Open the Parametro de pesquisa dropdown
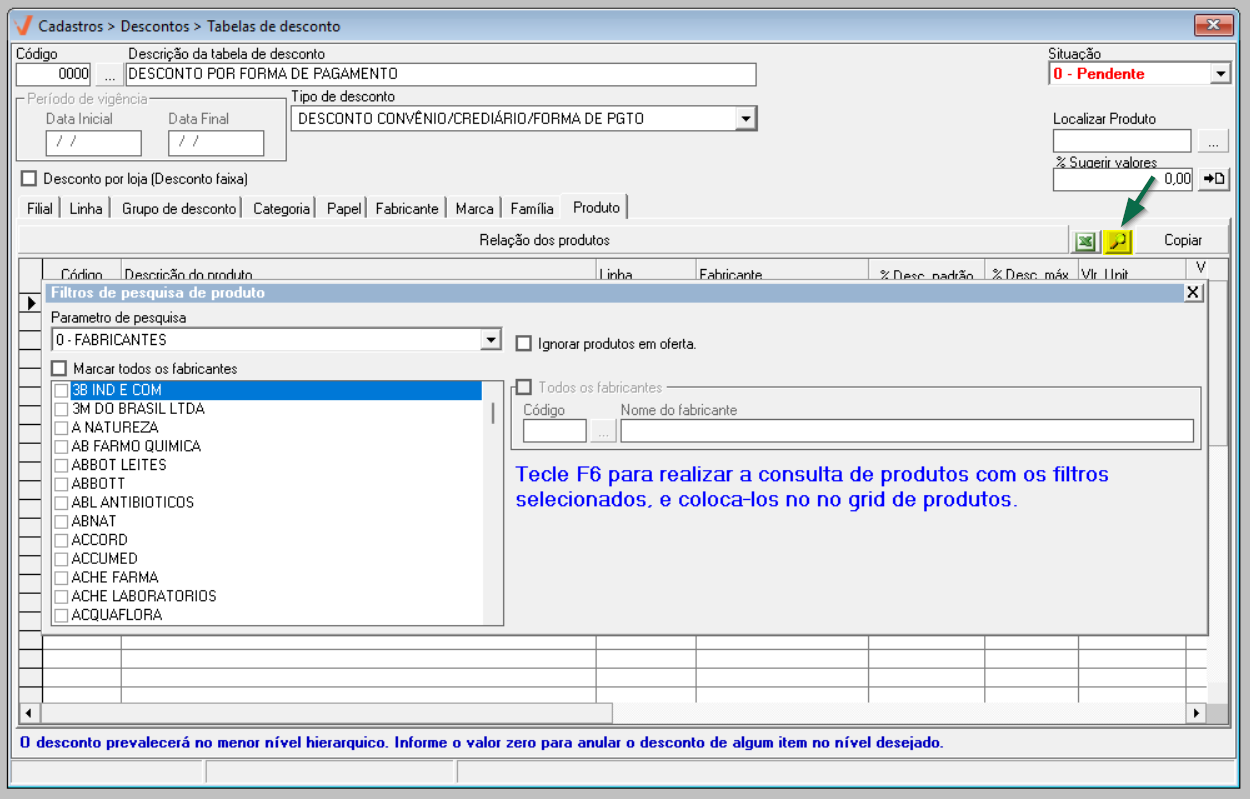The image size is (1250, 799). pos(490,340)
